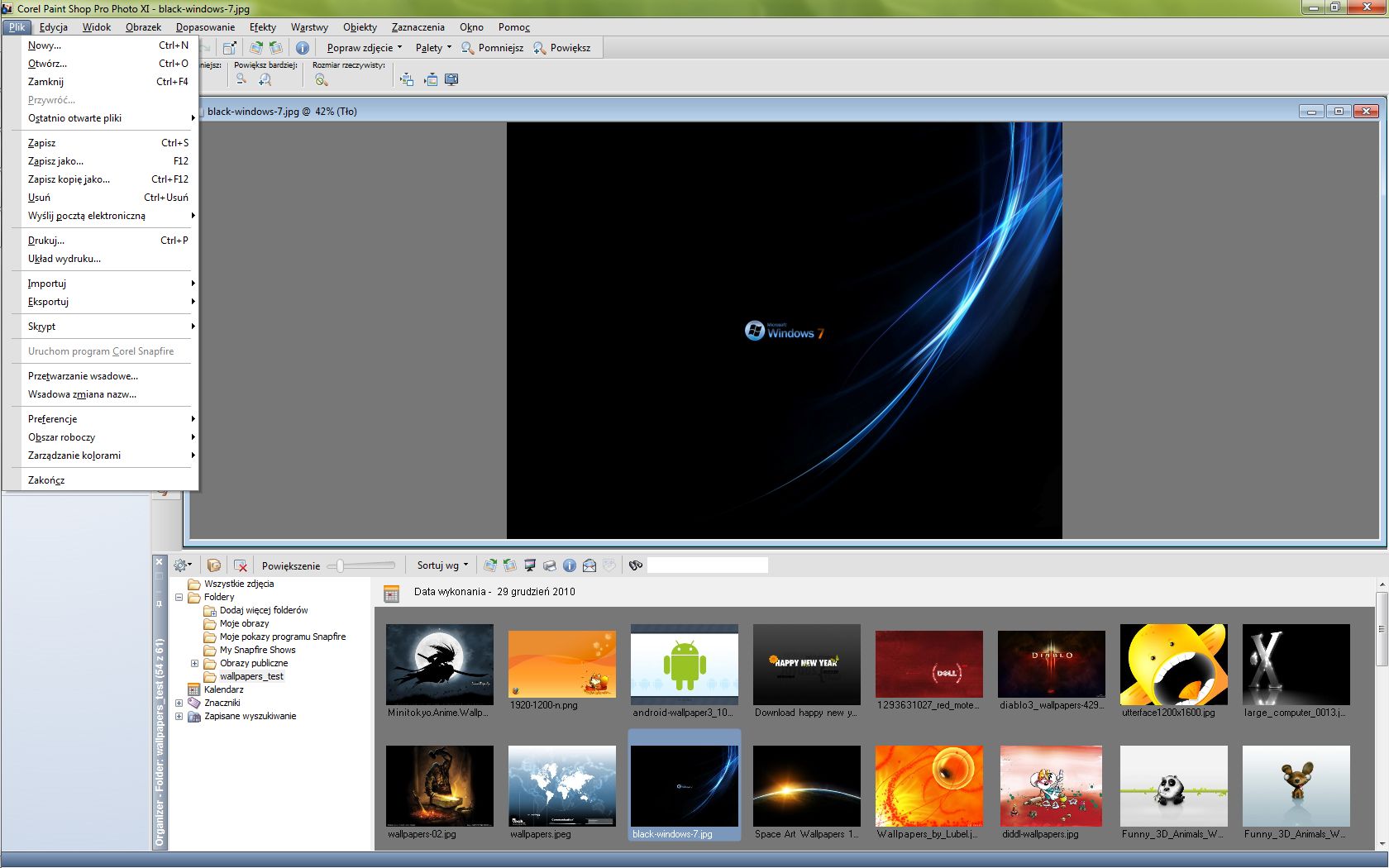Select the Moje obrazy folder
Screen dimensions: 1389x868
244,623
